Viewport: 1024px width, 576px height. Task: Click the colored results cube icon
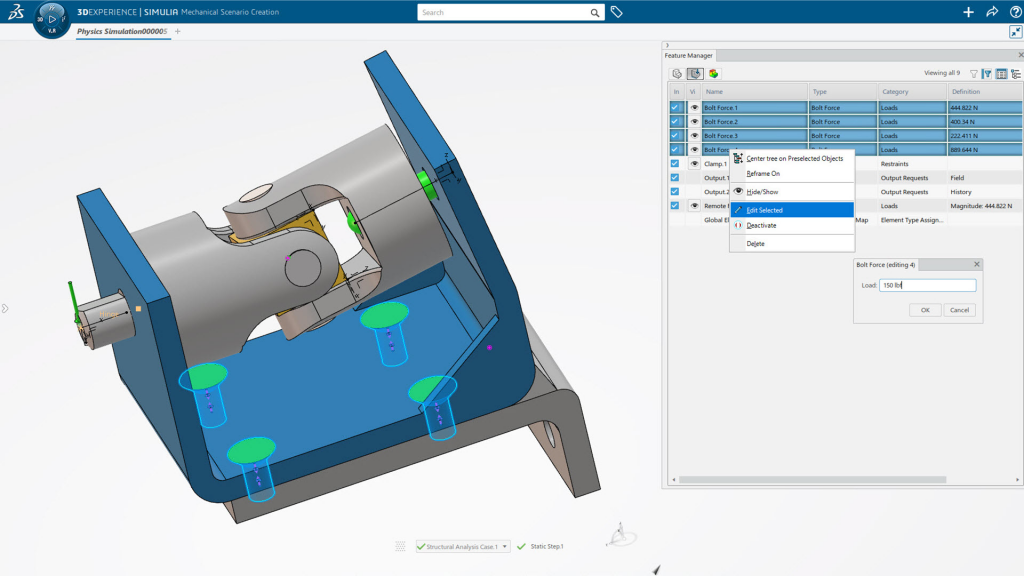click(713, 74)
